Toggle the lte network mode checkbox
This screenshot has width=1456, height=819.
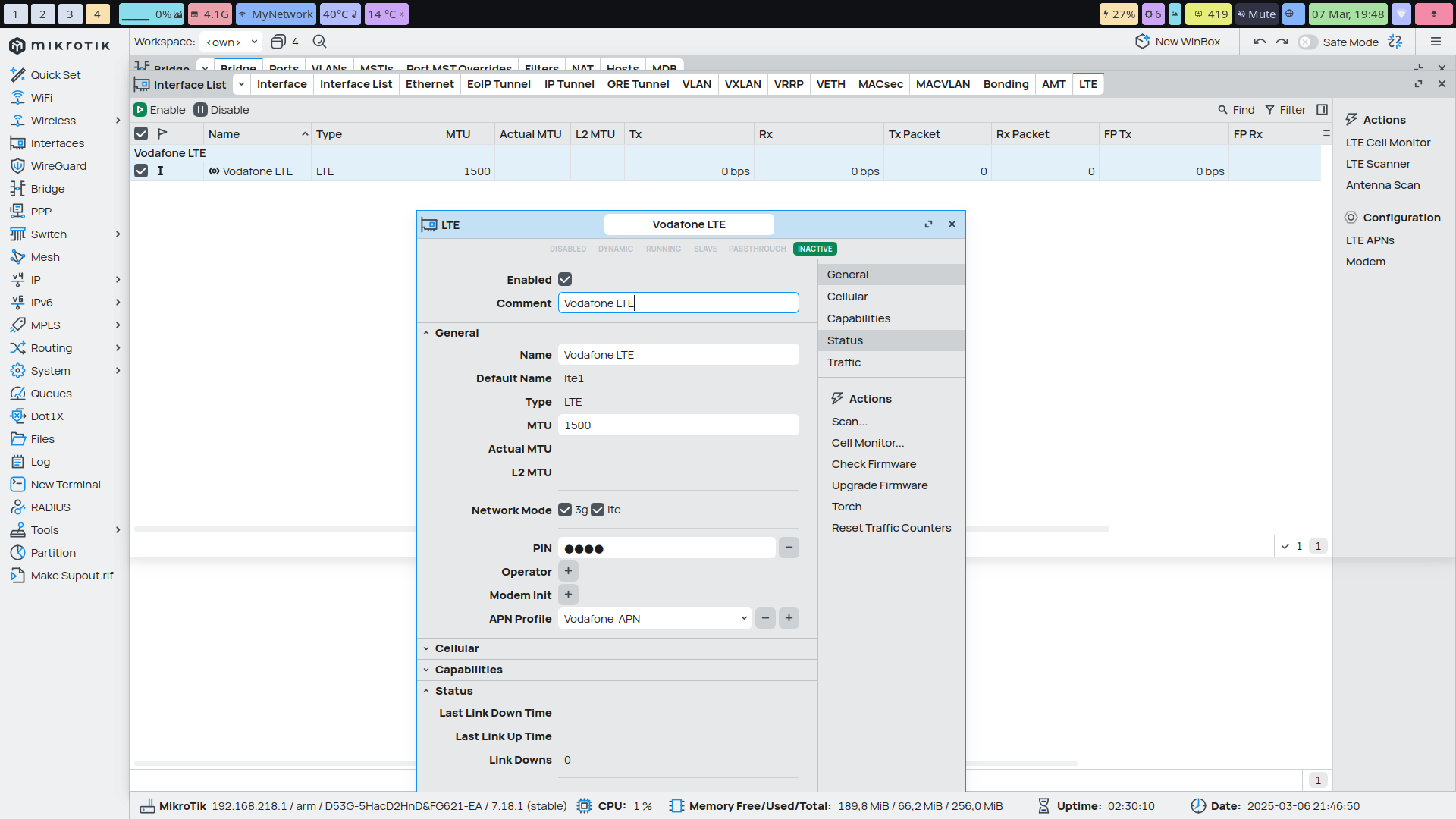coord(599,510)
